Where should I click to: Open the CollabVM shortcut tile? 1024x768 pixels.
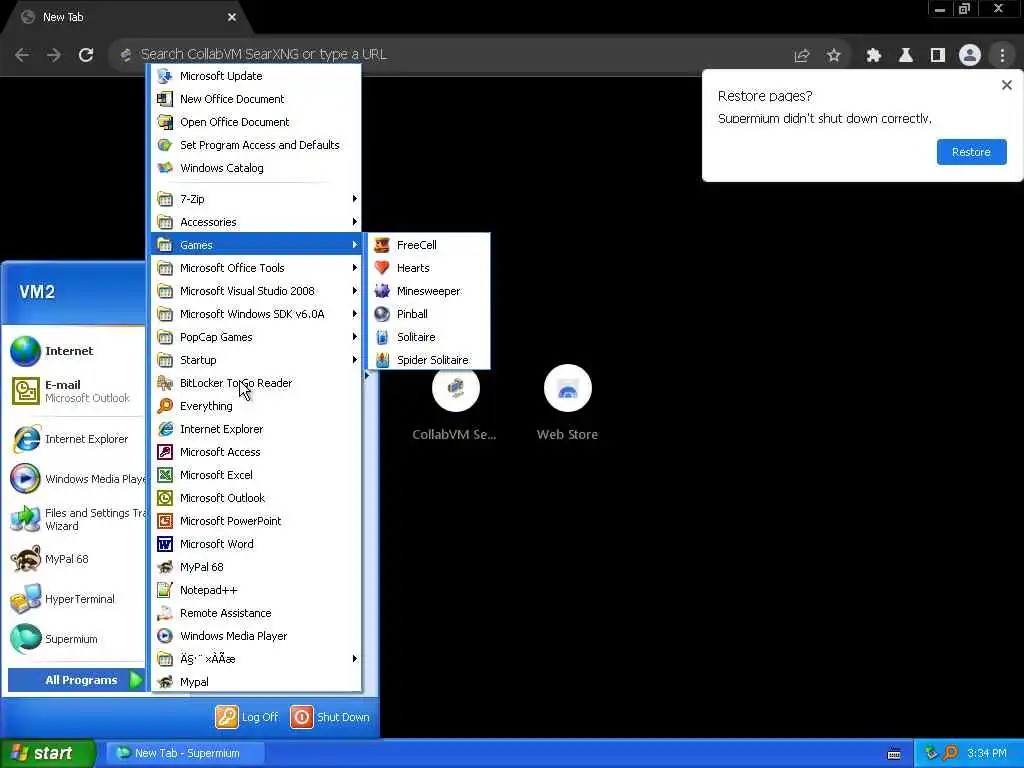455,403
